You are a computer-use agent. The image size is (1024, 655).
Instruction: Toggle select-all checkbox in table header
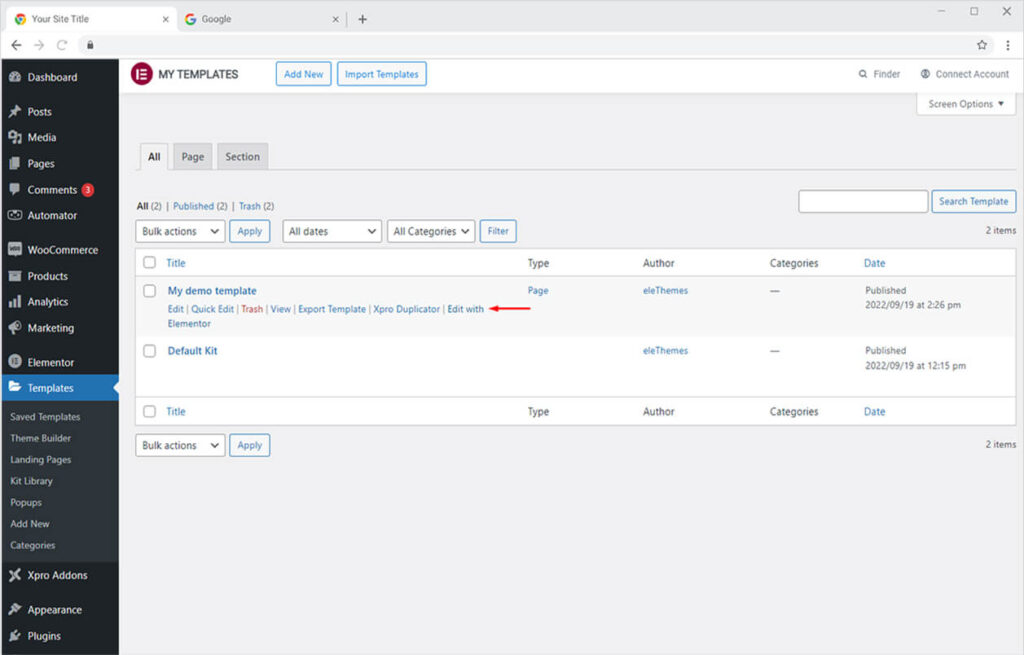[x=149, y=263]
